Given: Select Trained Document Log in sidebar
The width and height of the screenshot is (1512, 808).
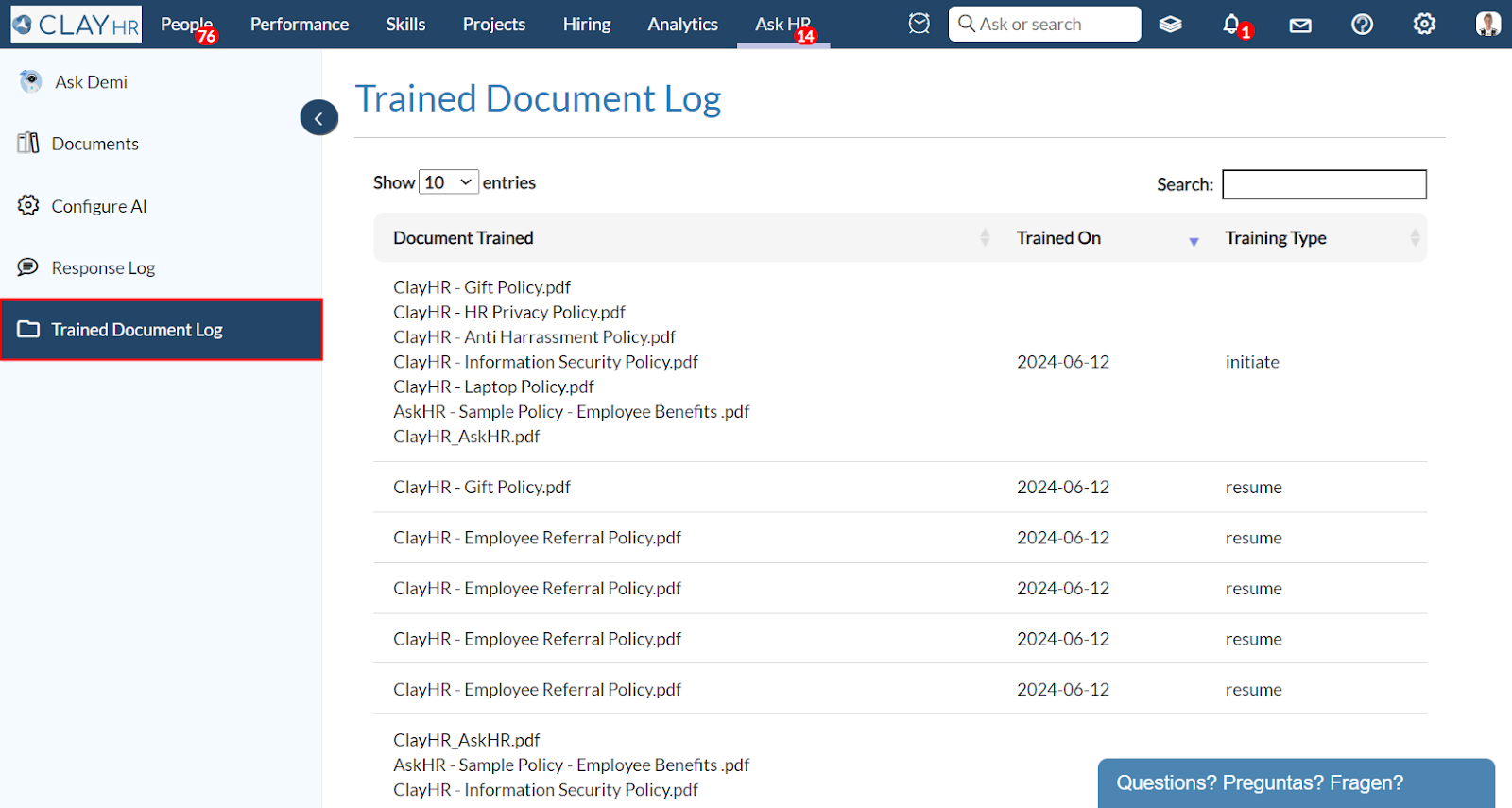Looking at the screenshot, I should pyautogui.click(x=161, y=330).
